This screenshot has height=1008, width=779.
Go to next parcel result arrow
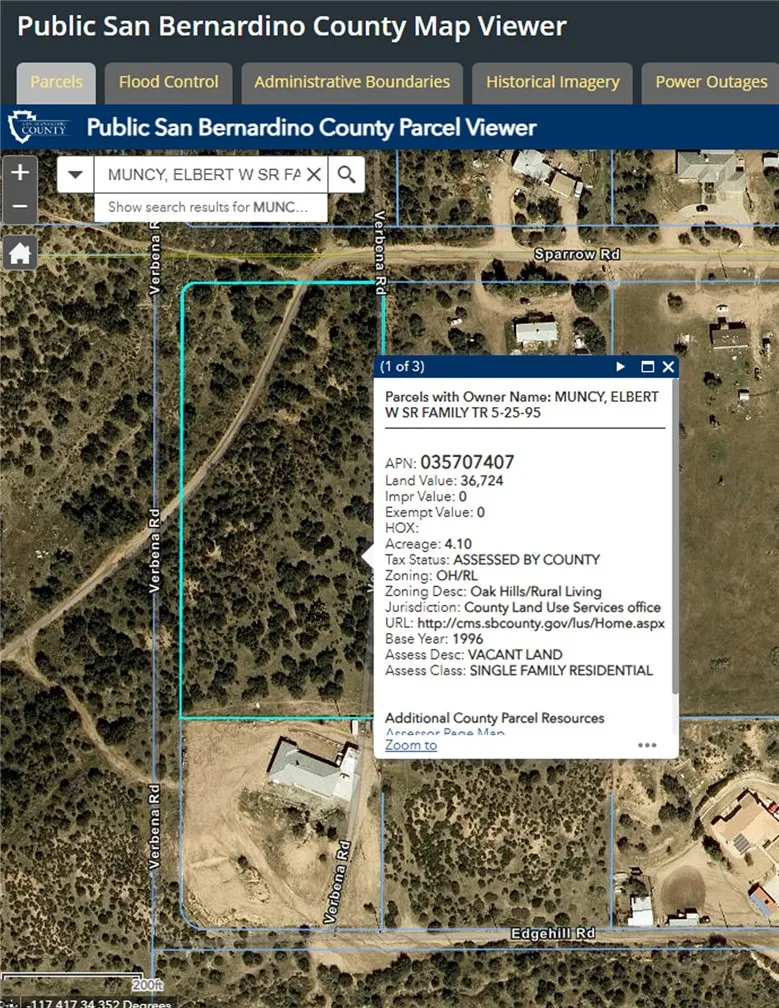pos(620,366)
